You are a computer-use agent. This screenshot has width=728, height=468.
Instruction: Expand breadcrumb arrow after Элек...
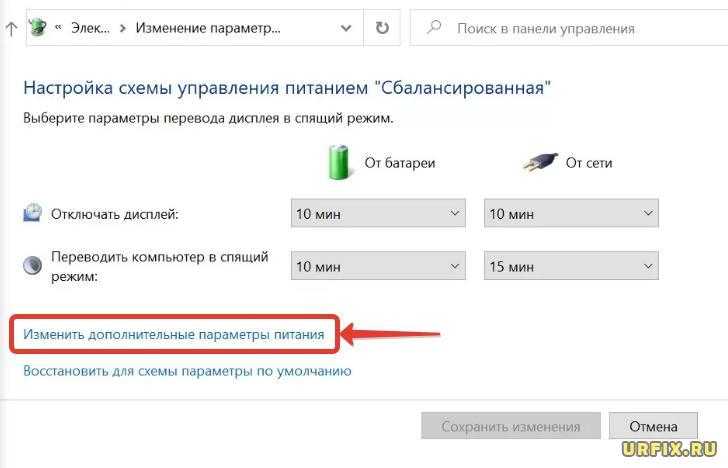click(x=123, y=28)
